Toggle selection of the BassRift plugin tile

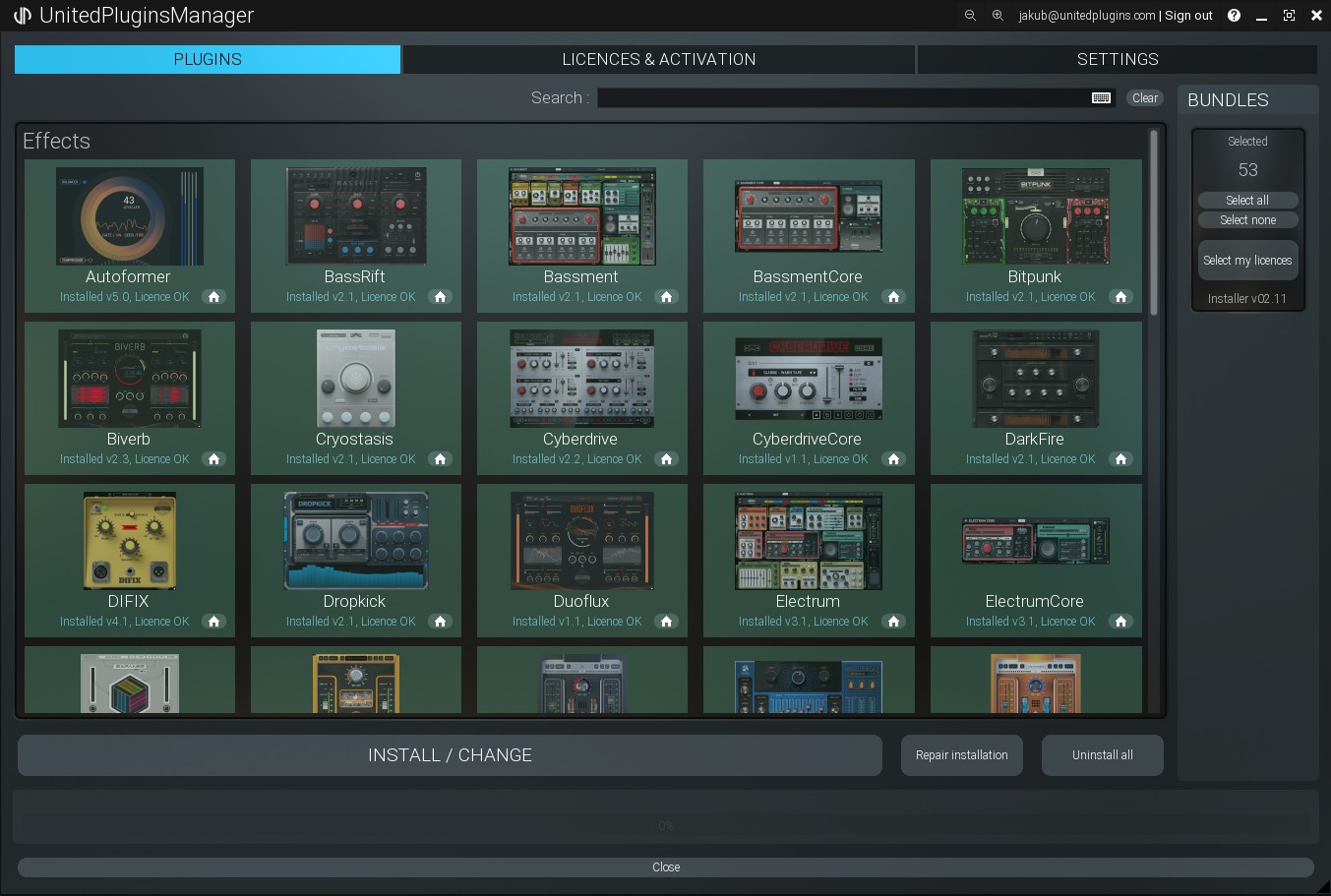click(355, 218)
